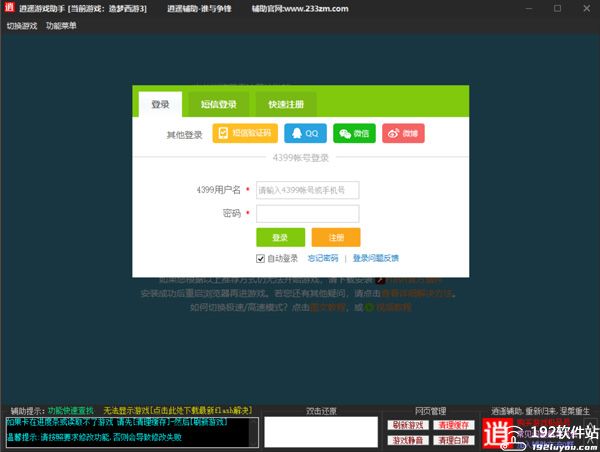The width and height of the screenshot is (600, 452).
Task: Click the red 逍 logo at bottom right
Action: pyautogui.click(x=497, y=433)
